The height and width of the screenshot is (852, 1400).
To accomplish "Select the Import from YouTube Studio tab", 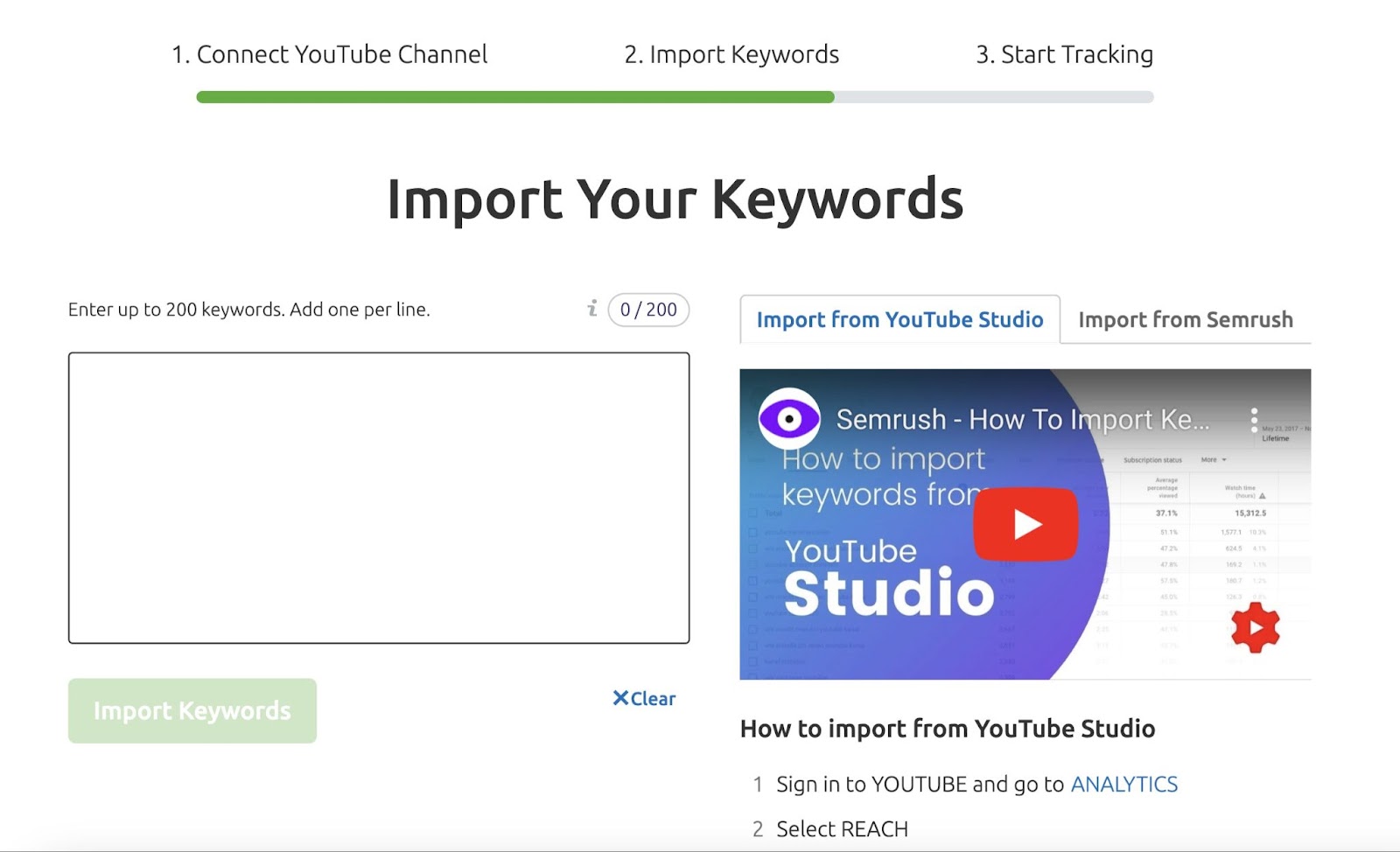I will (900, 319).
